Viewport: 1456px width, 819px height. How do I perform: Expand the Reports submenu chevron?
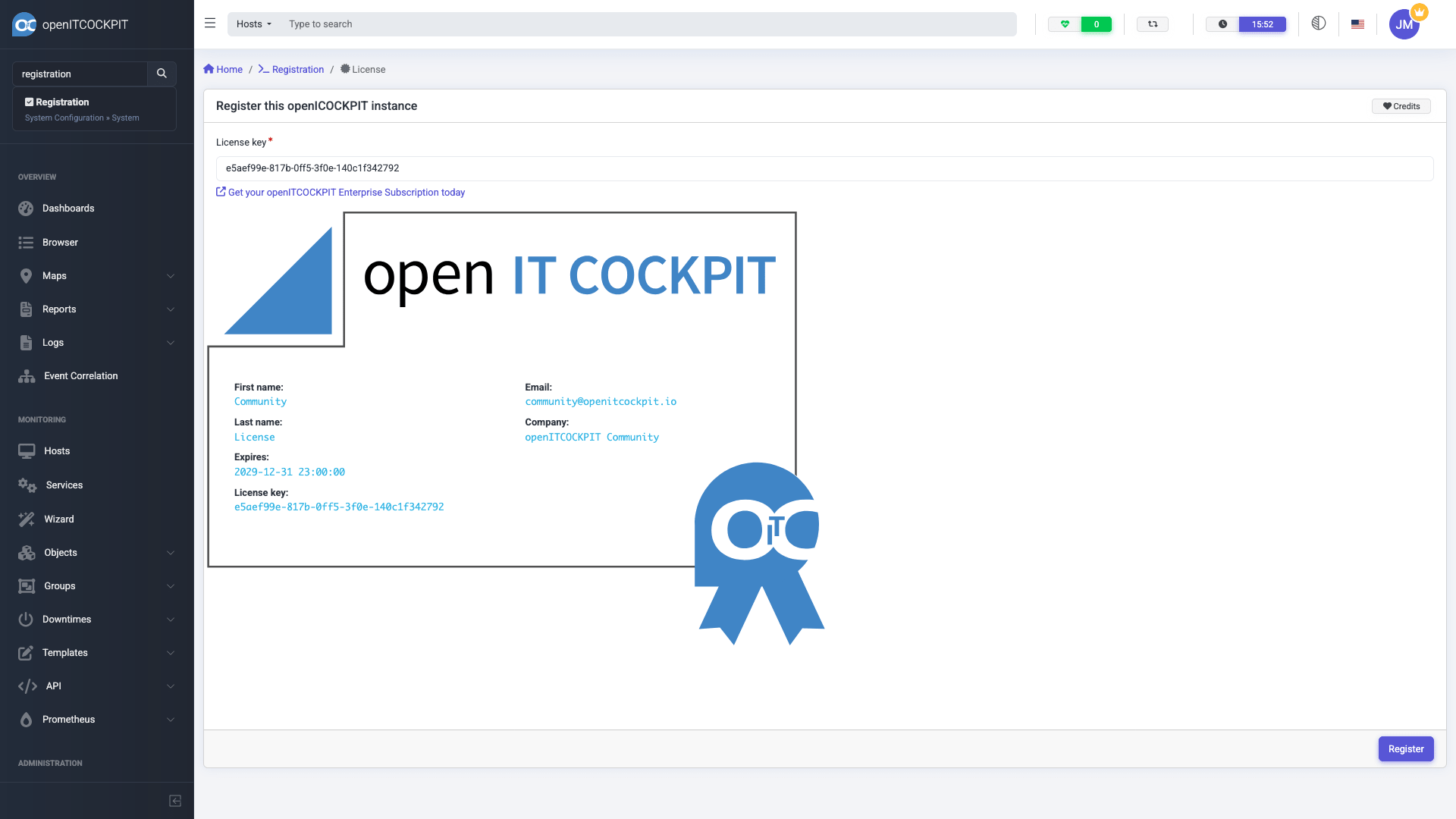[171, 309]
